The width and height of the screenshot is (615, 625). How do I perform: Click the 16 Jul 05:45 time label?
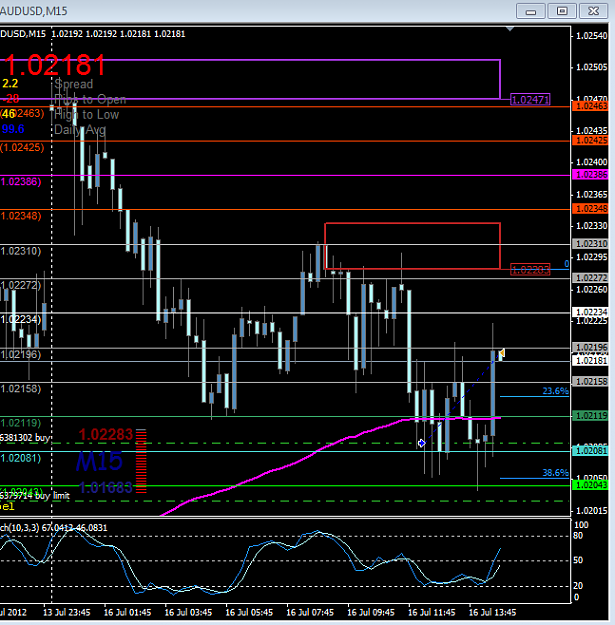249,612
